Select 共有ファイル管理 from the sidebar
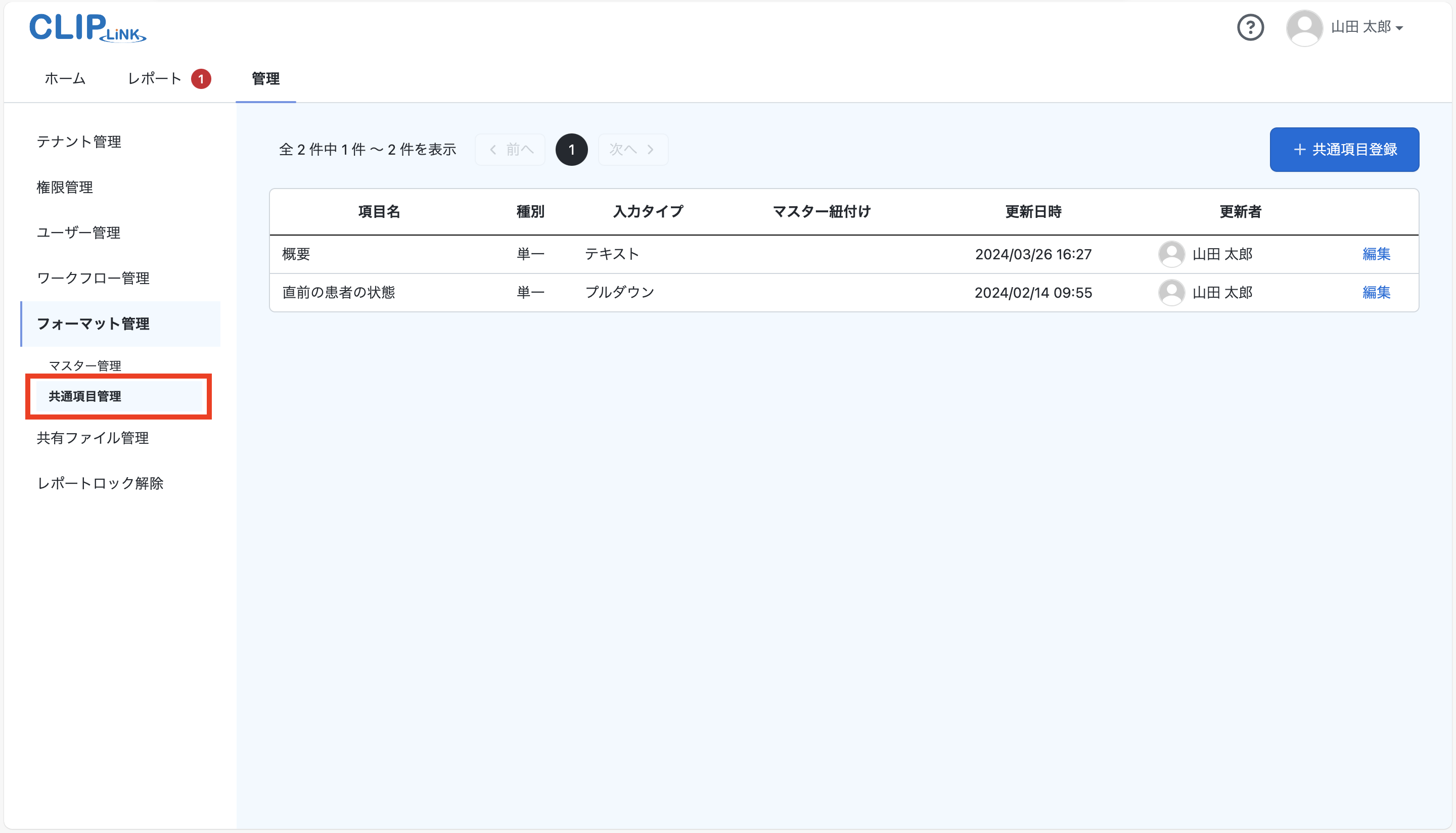 pos(92,438)
